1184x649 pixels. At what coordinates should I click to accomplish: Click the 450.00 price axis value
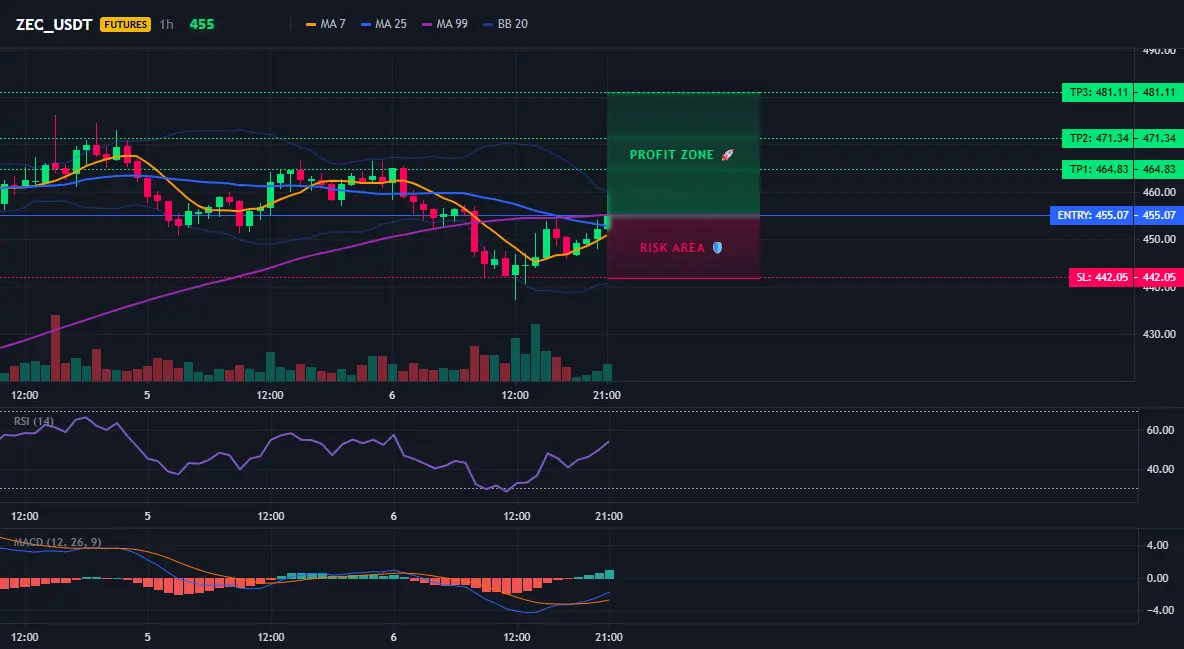tap(1159, 240)
